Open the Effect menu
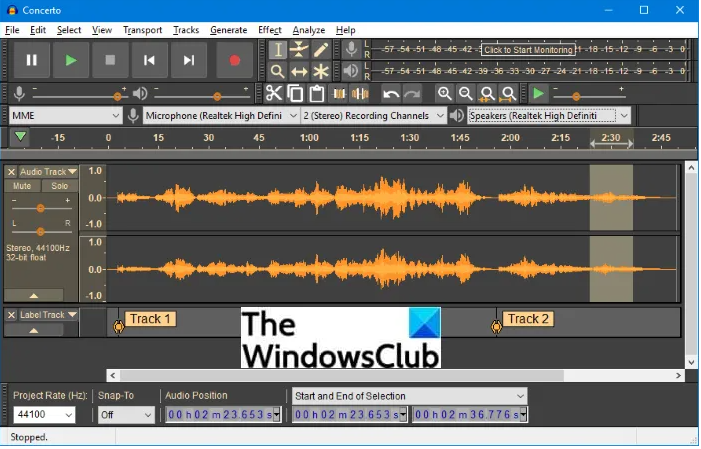 [270, 30]
